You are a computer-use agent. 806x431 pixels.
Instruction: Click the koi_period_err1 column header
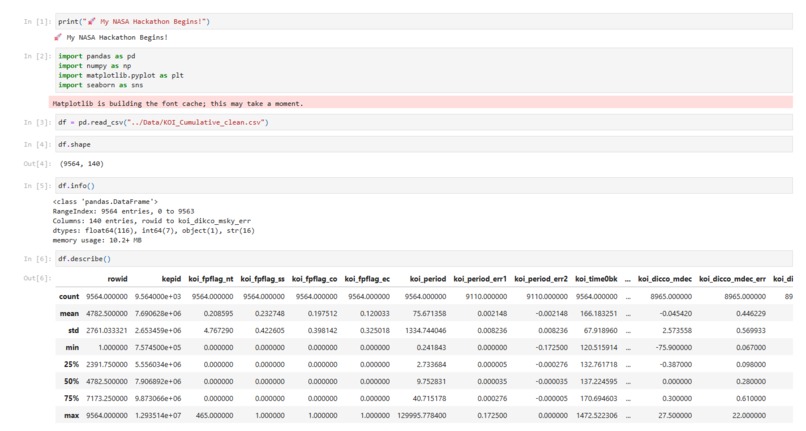coord(480,279)
